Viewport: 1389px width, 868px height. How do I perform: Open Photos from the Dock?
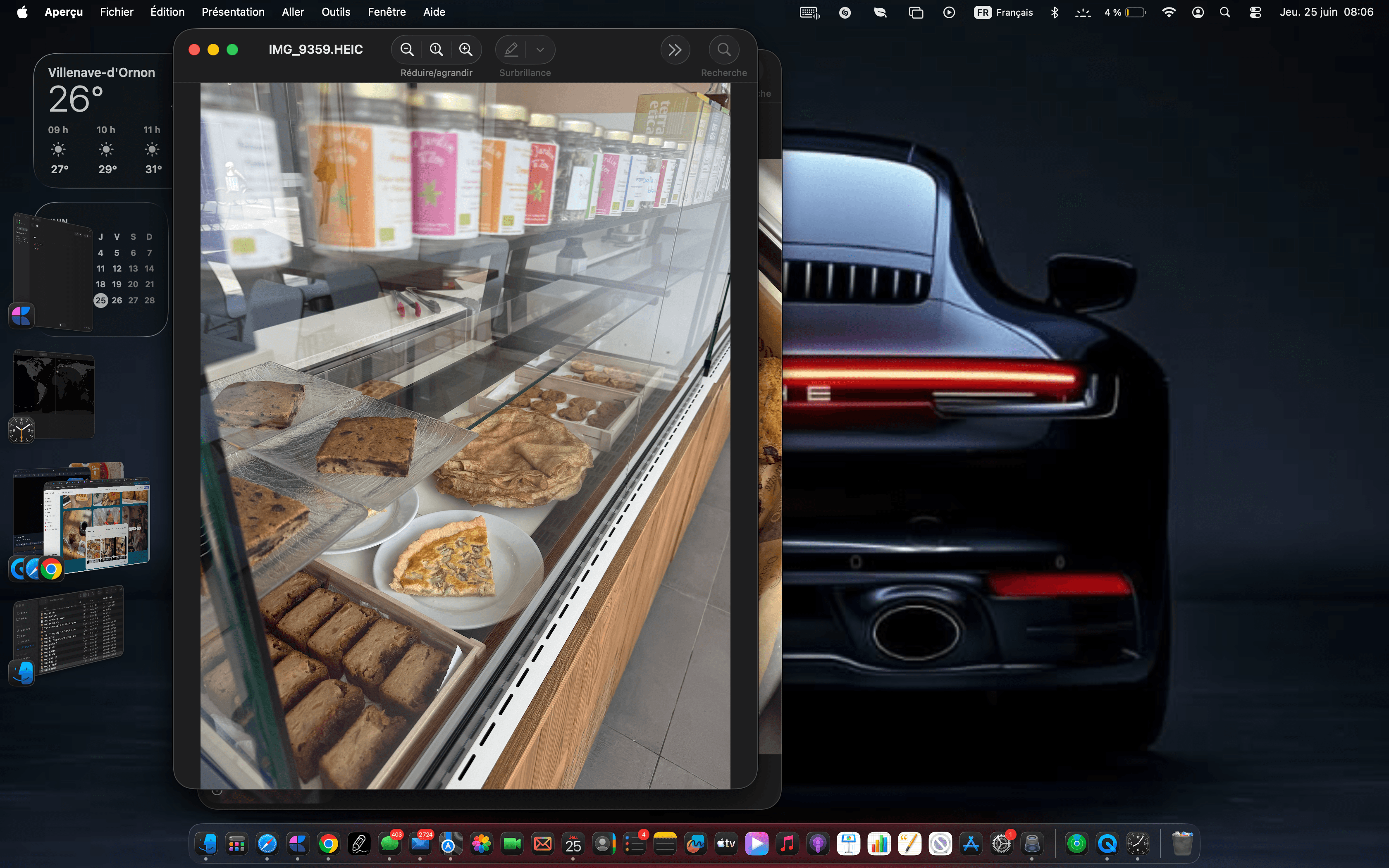[481, 844]
